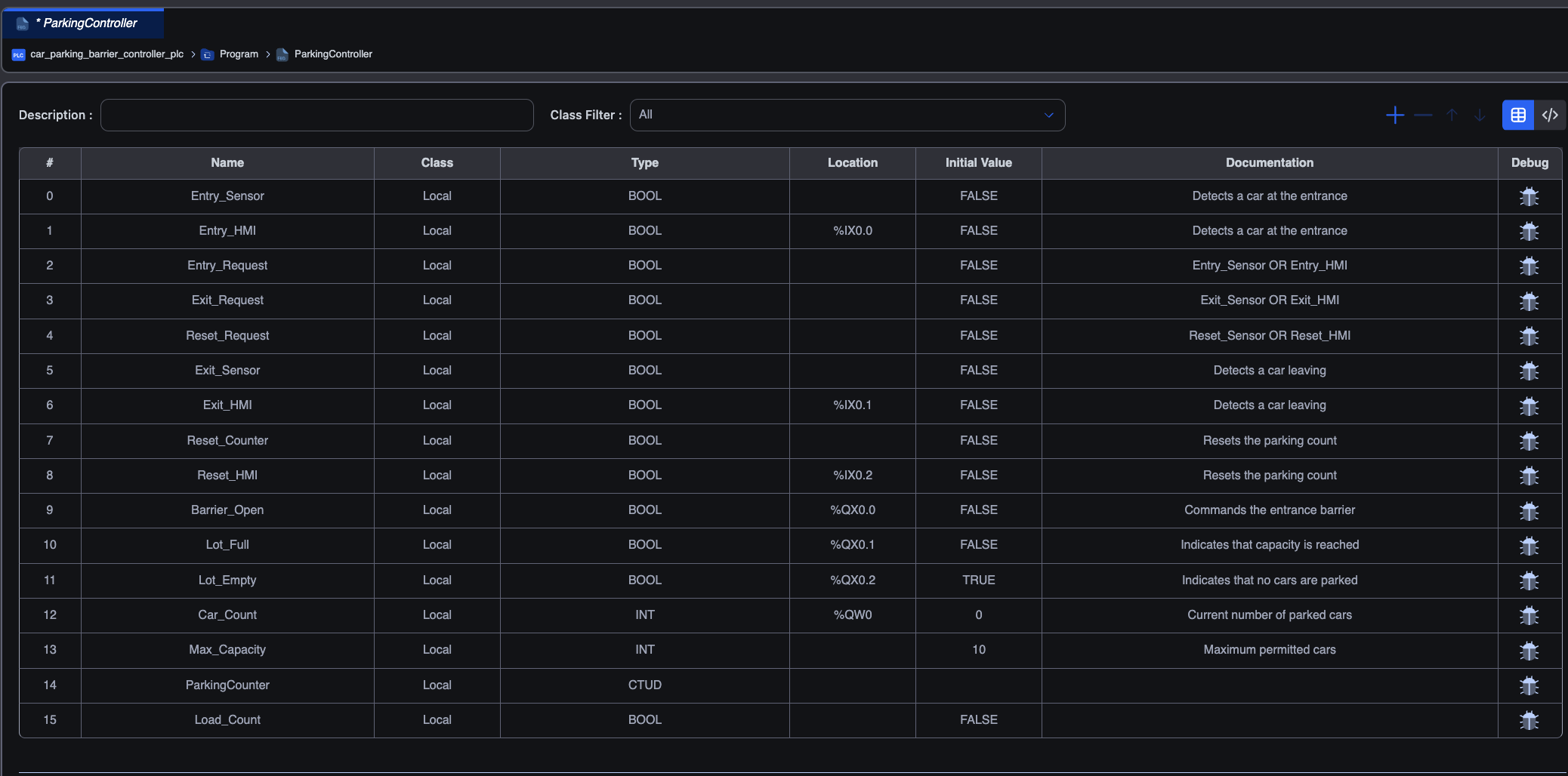Remove the selected variable with the minus icon

point(1423,115)
